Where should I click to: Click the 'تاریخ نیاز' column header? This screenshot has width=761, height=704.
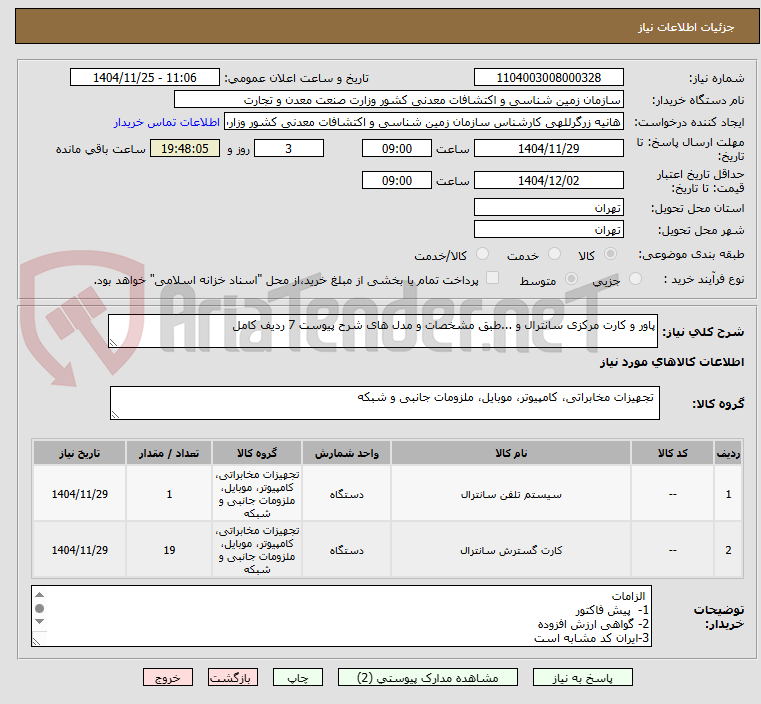[80, 453]
